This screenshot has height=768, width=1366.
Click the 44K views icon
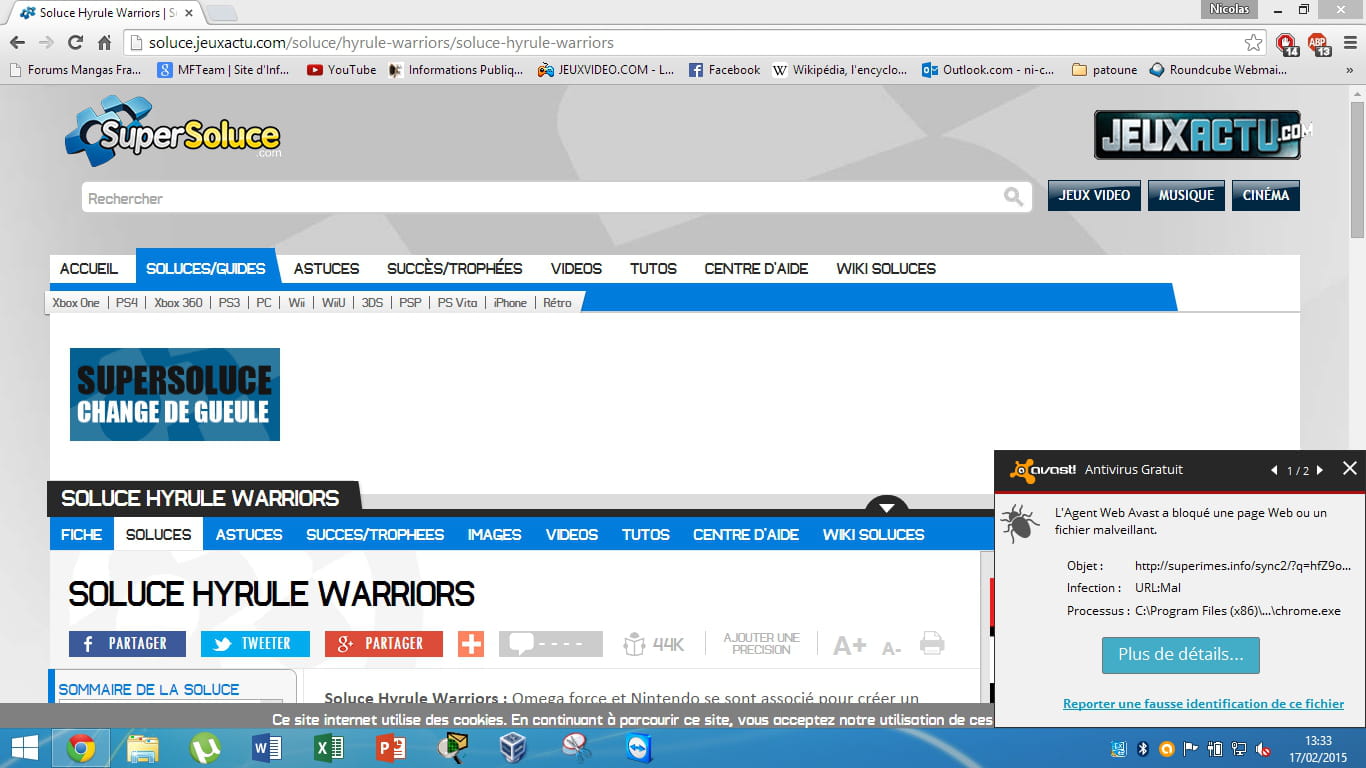(652, 644)
